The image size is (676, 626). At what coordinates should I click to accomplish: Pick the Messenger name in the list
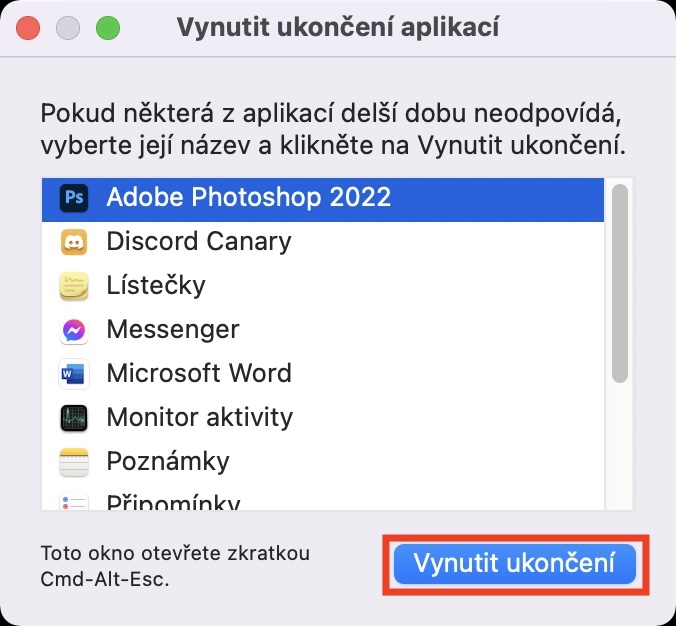(173, 329)
